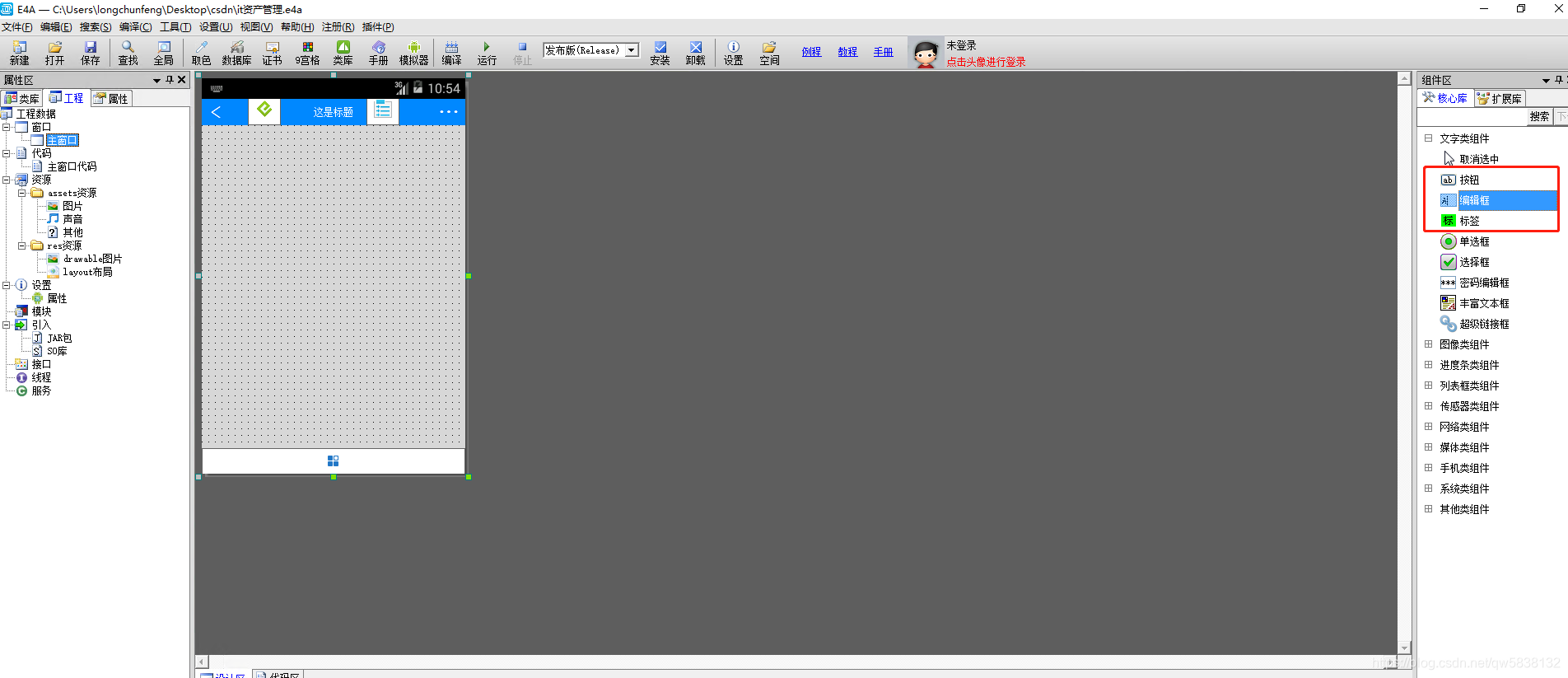Click the 保存 (Save) toolbar icon

point(90,53)
